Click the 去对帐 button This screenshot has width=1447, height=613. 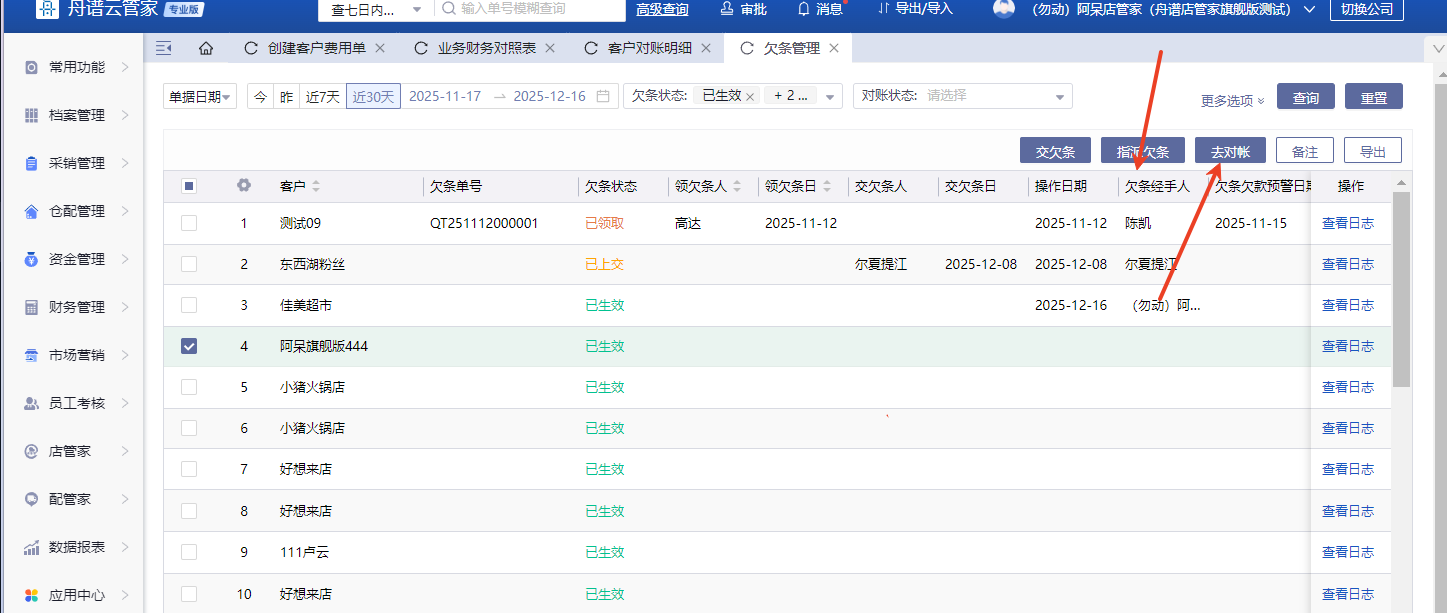click(1230, 151)
